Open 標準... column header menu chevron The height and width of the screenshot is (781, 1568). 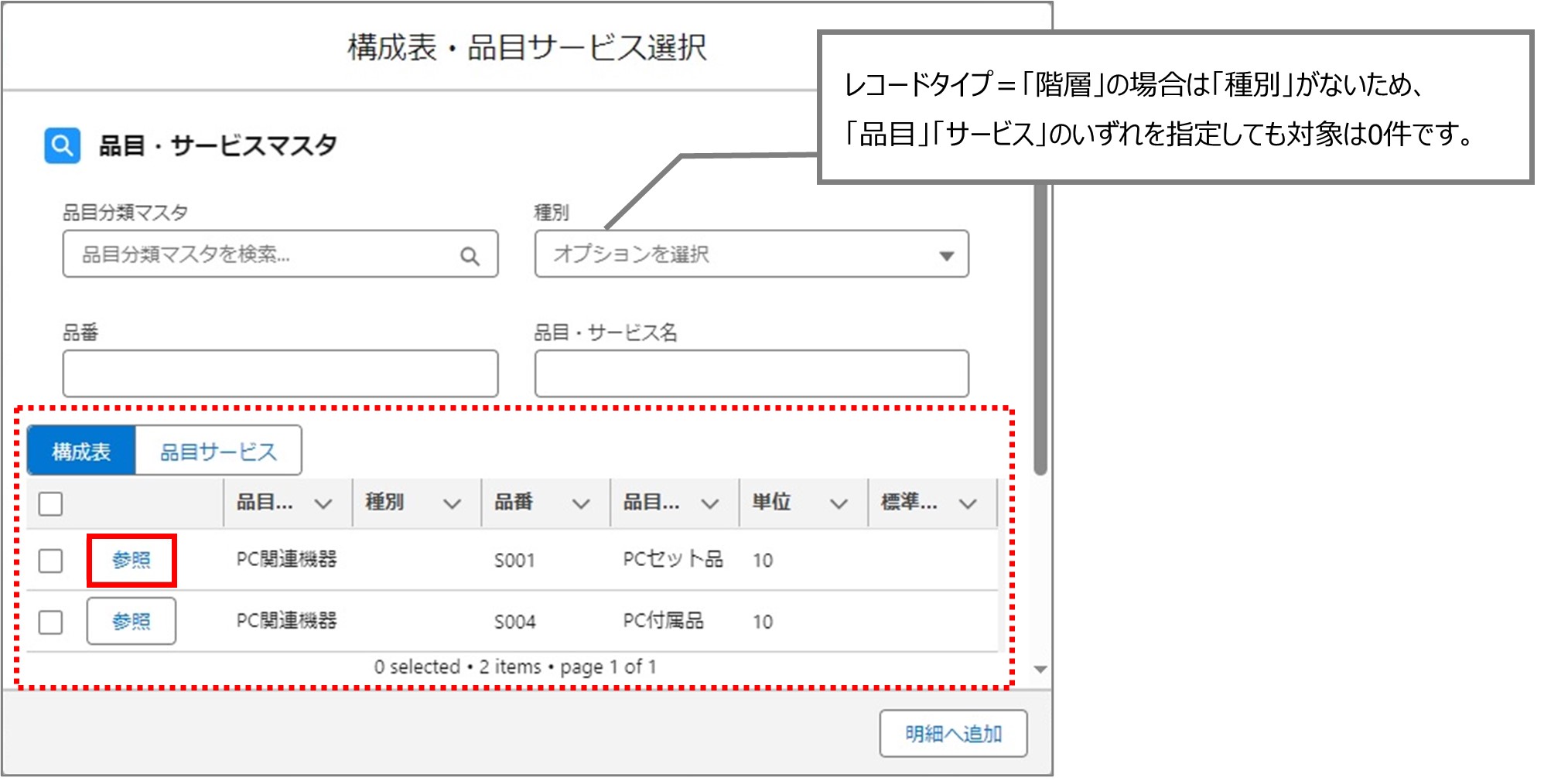pyautogui.click(x=968, y=503)
